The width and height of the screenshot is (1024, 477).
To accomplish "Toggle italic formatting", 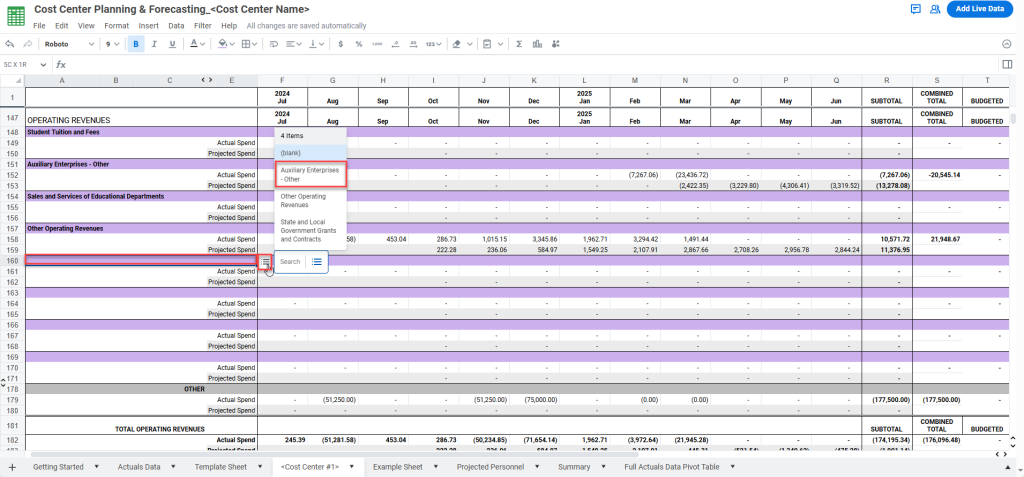I will tap(154, 44).
